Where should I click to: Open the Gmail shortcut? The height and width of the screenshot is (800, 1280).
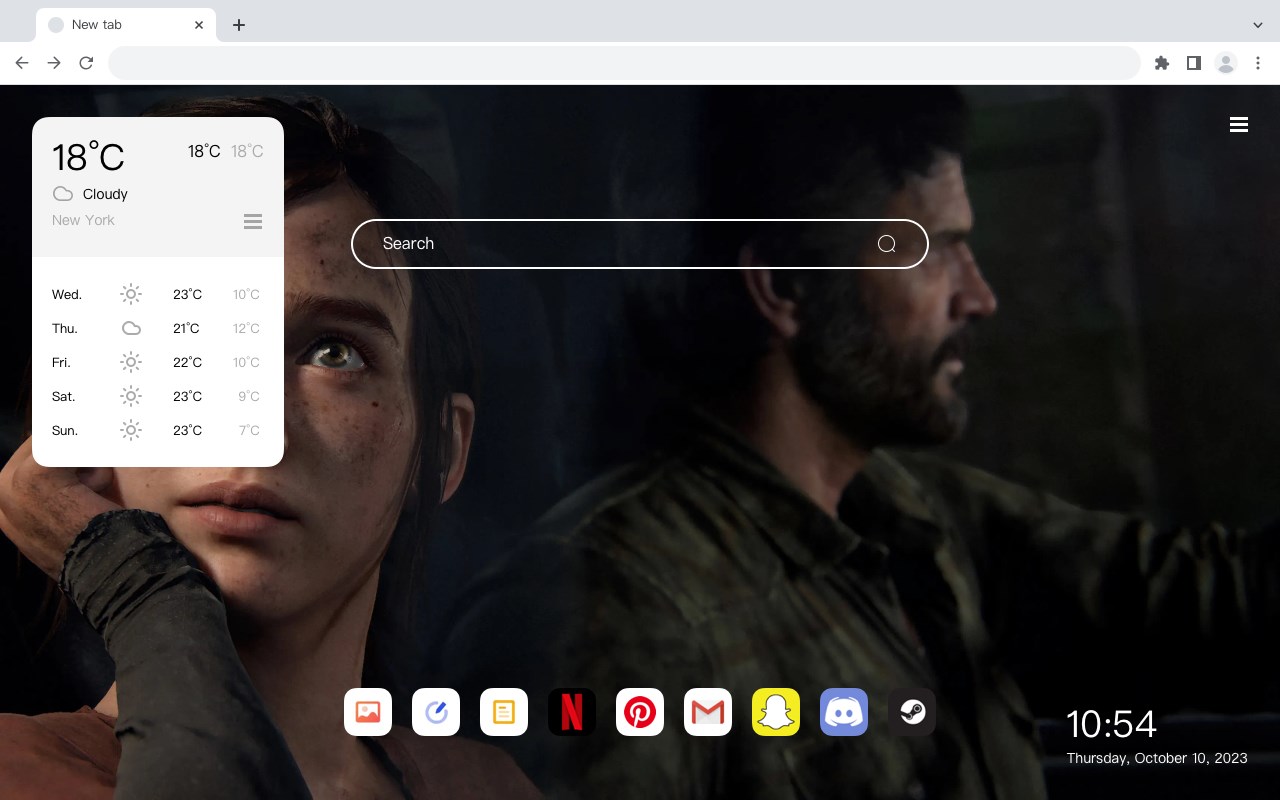[708, 712]
